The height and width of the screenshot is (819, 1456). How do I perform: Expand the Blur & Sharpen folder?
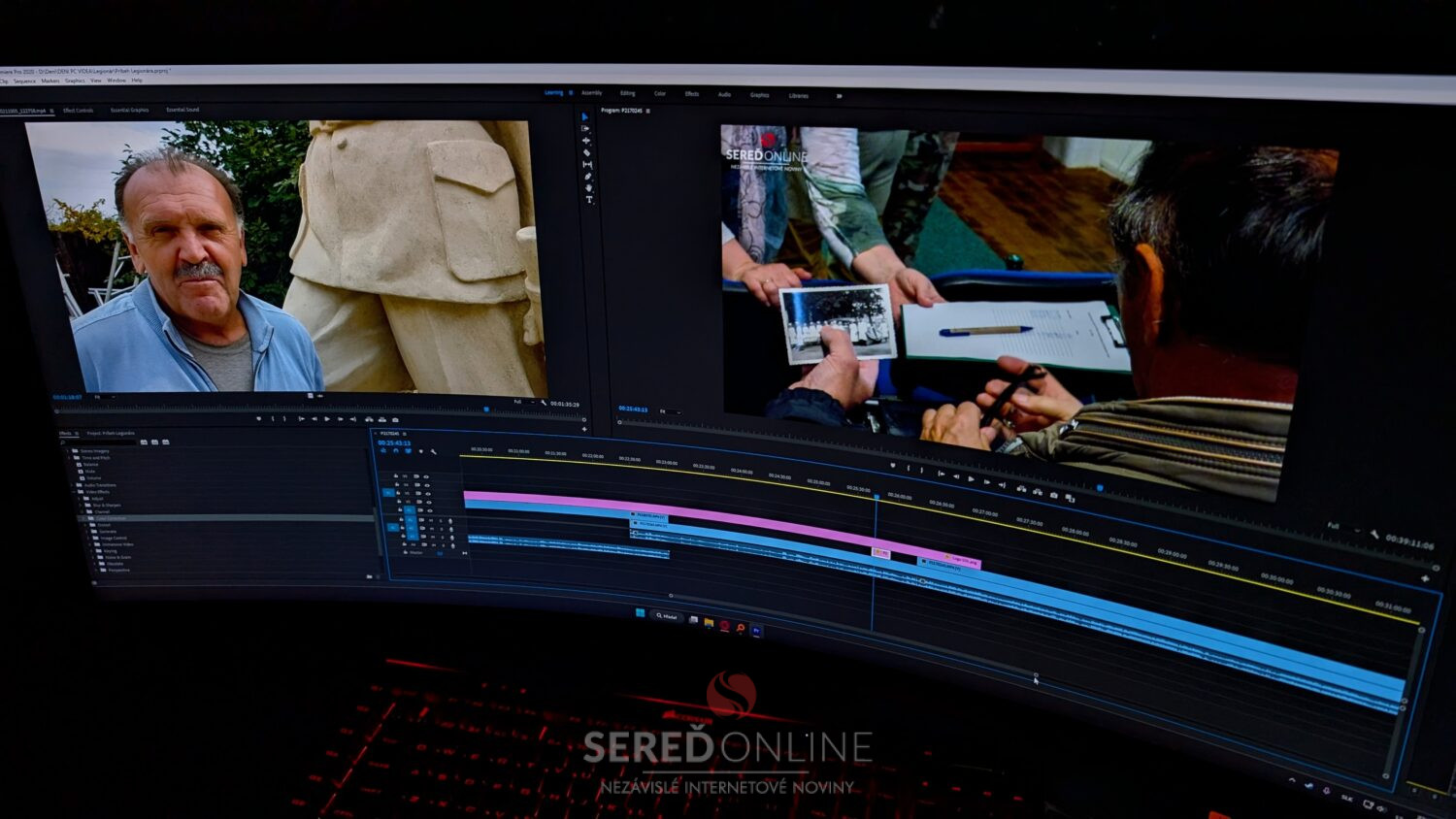click(x=81, y=506)
